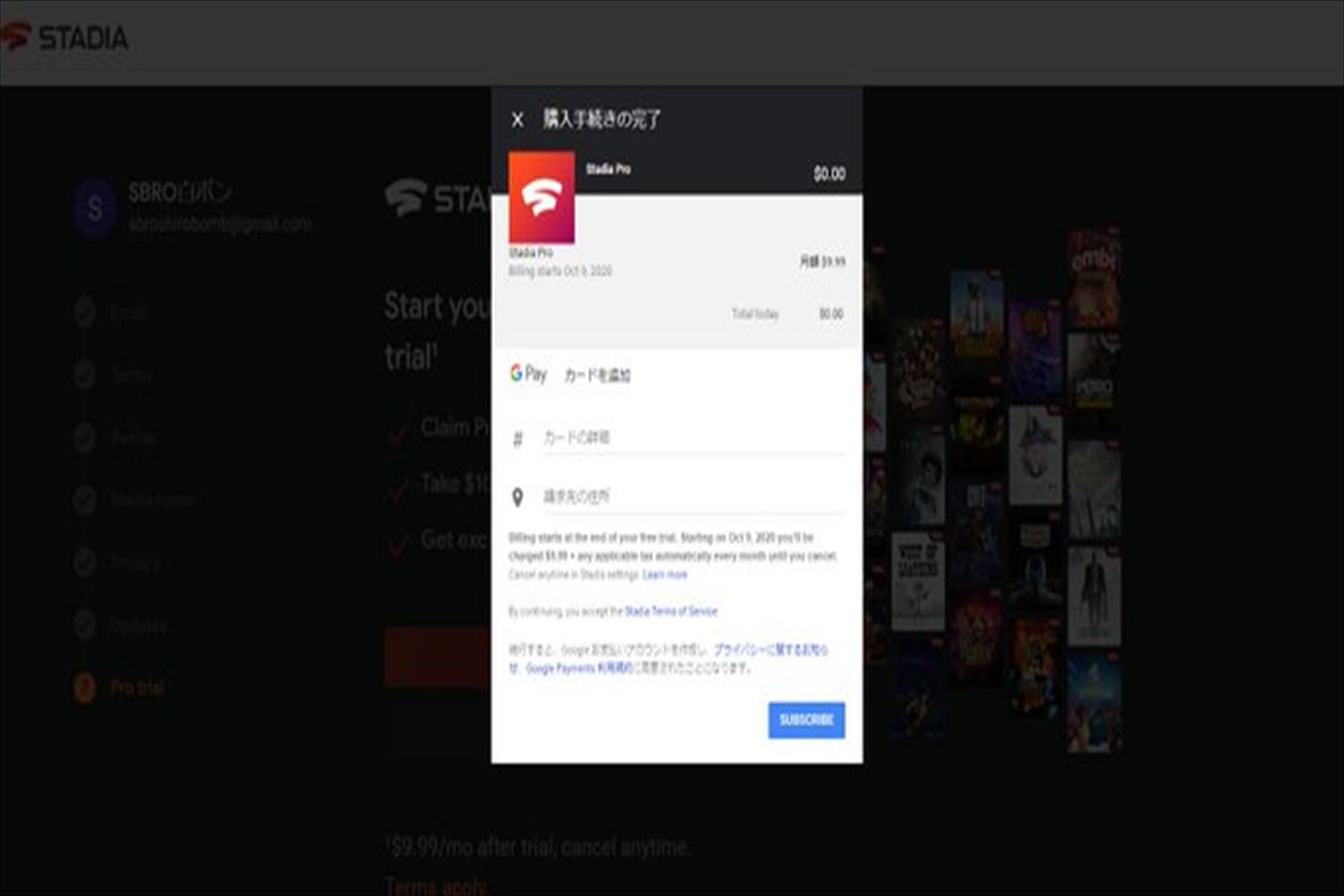This screenshot has height=896, width=1344.
Task: Click the orange Pro trial step marker
Action: pyautogui.click(x=84, y=688)
